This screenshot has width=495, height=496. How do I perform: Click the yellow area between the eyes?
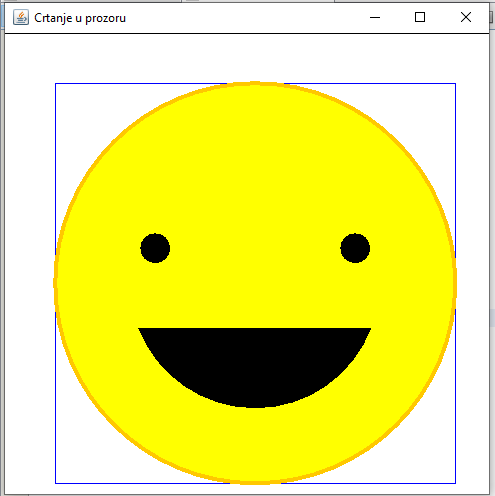coord(255,248)
